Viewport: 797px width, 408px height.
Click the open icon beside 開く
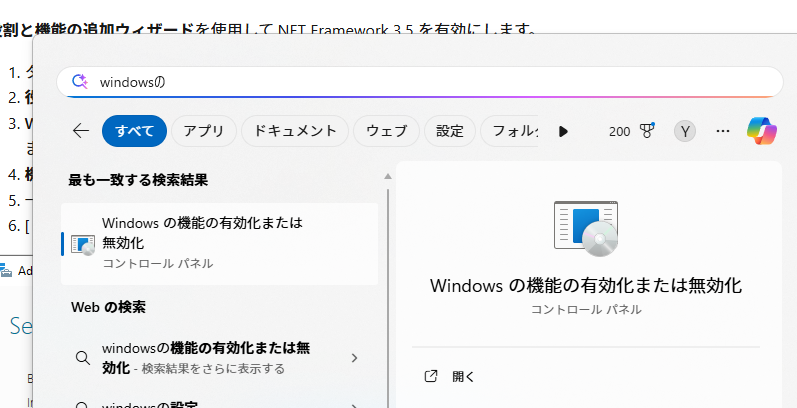click(x=431, y=377)
